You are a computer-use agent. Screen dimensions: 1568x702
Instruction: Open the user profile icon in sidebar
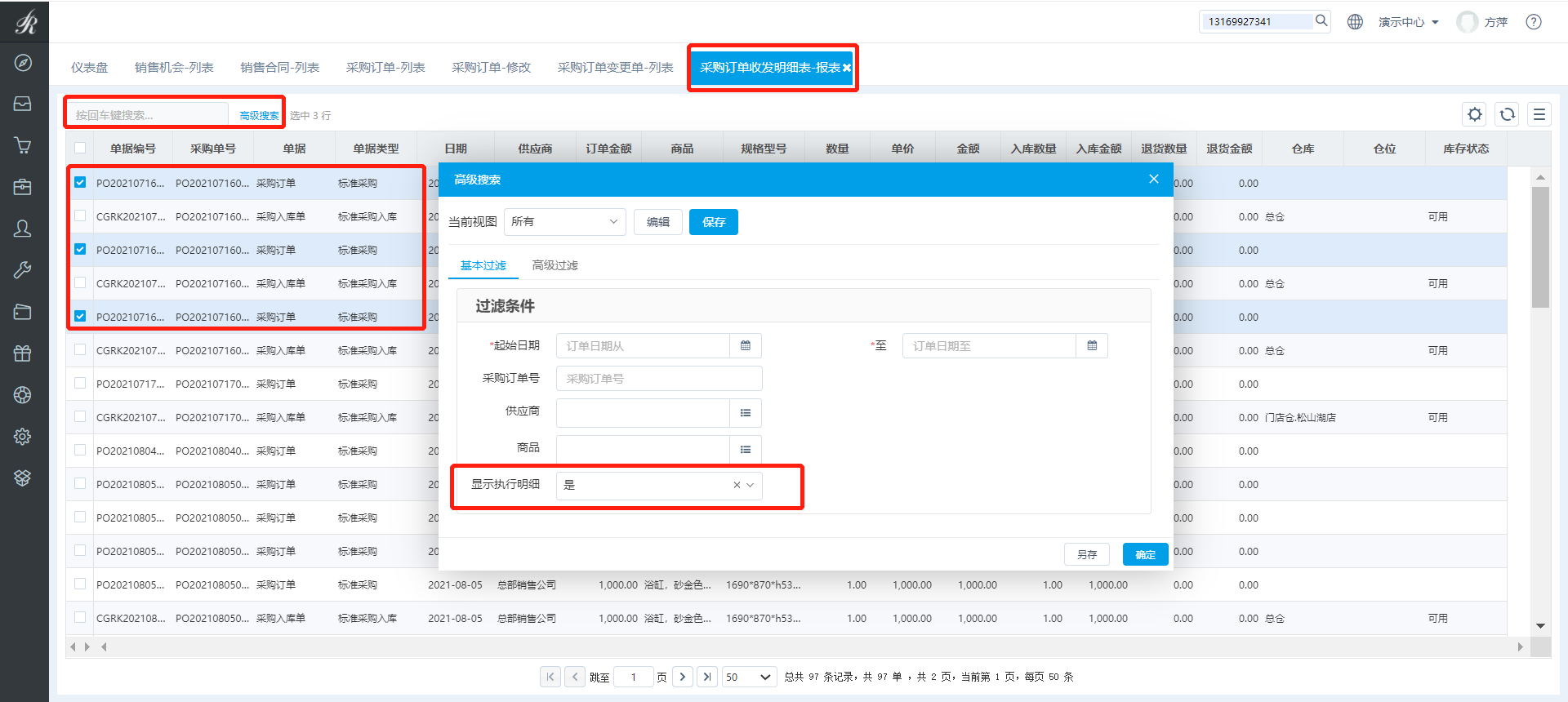[23, 229]
